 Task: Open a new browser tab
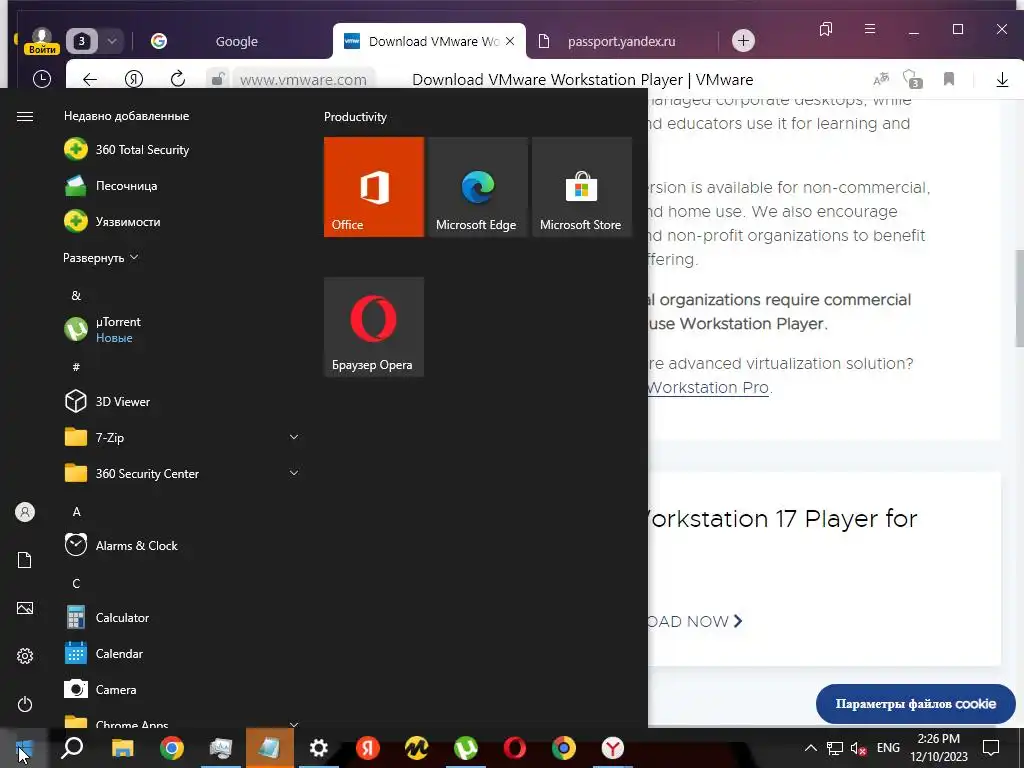pyautogui.click(x=743, y=41)
